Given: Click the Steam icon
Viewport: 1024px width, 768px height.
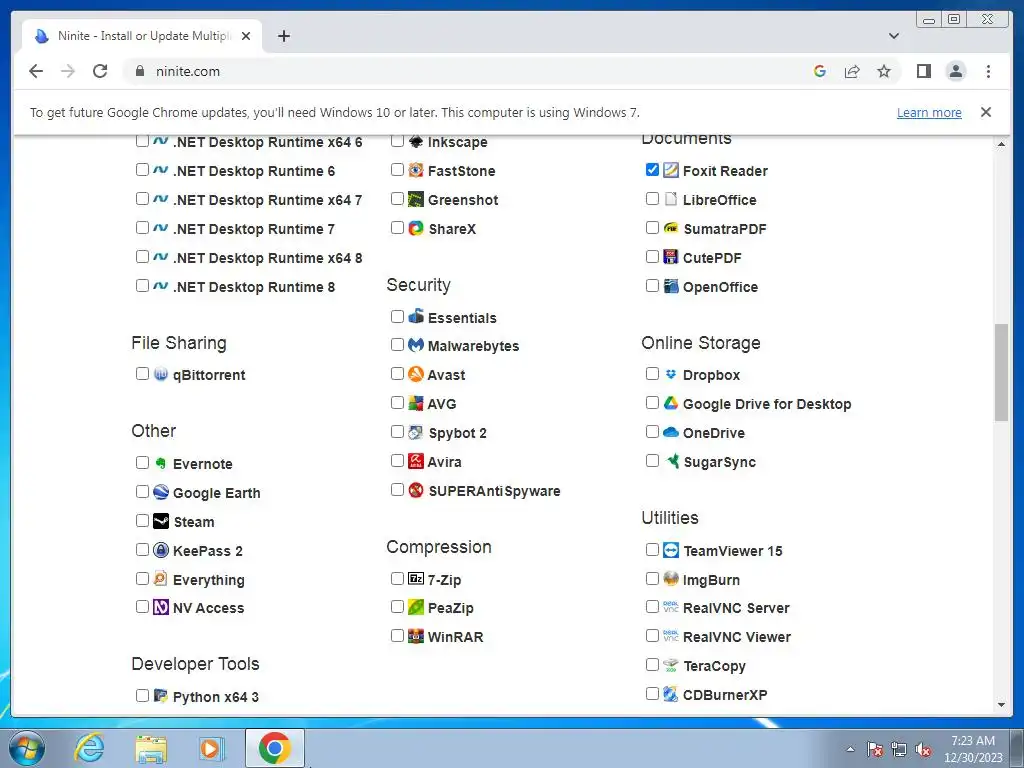Looking at the screenshot, I should tap(161, 520).
